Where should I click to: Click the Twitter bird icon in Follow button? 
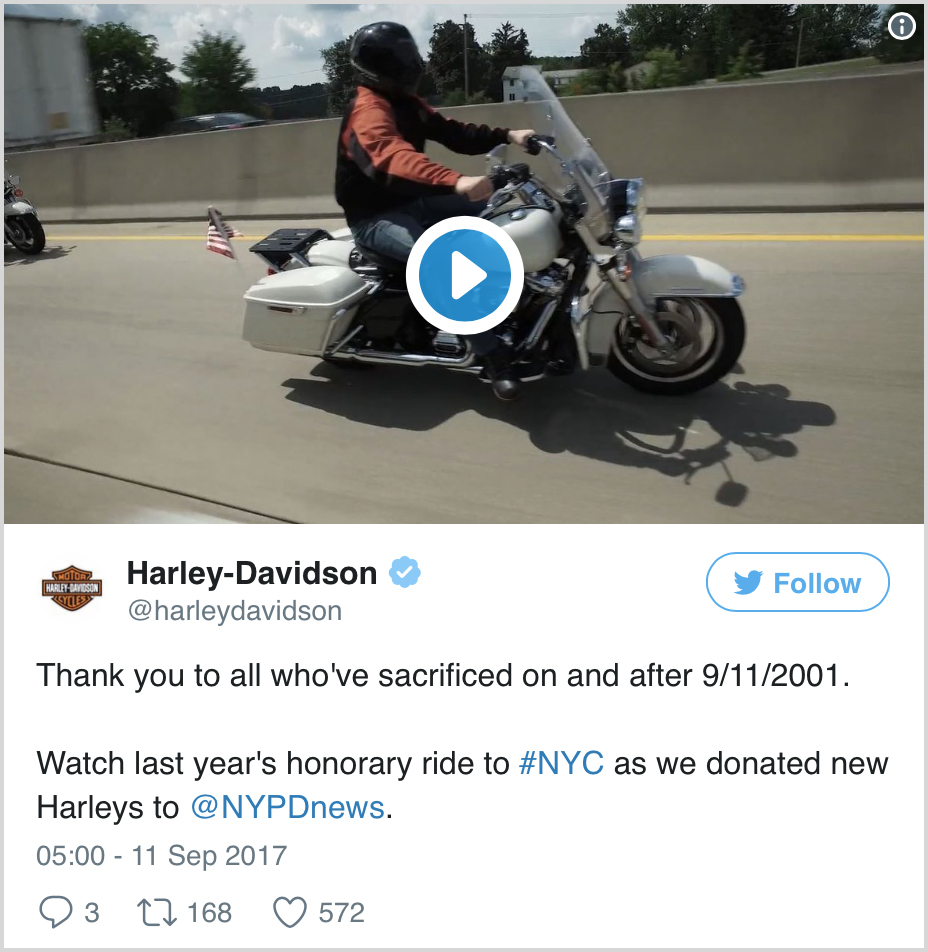tap(748, 583)
